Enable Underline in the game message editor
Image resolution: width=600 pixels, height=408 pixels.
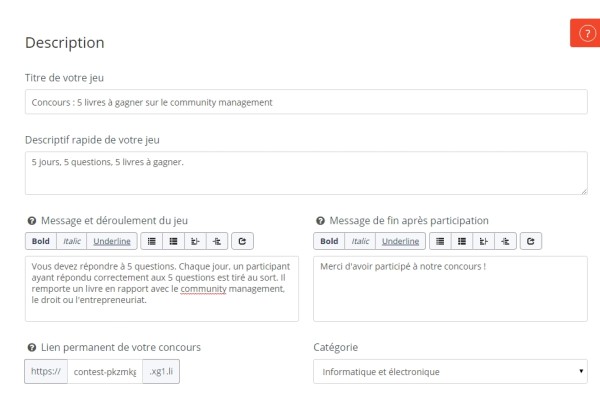(112, 241)
